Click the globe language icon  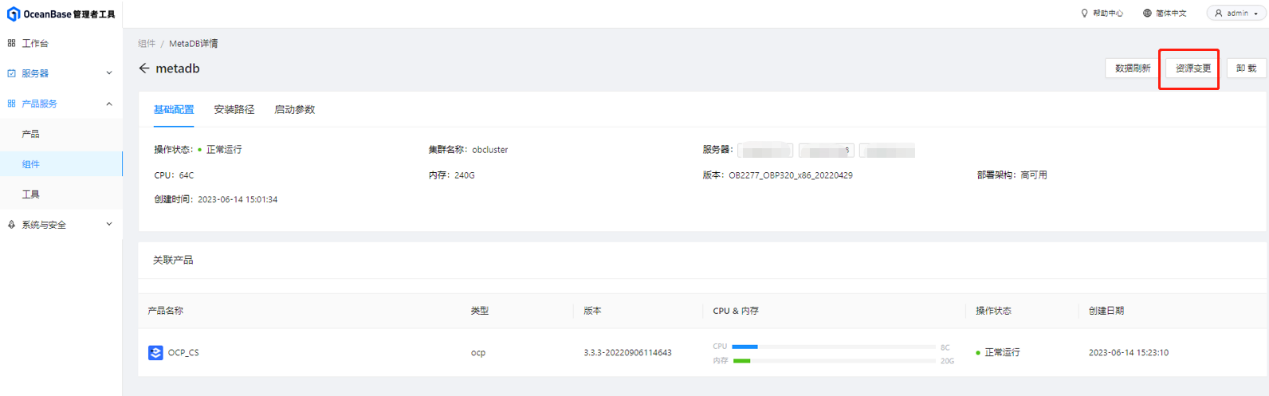tap(1148, 14)
